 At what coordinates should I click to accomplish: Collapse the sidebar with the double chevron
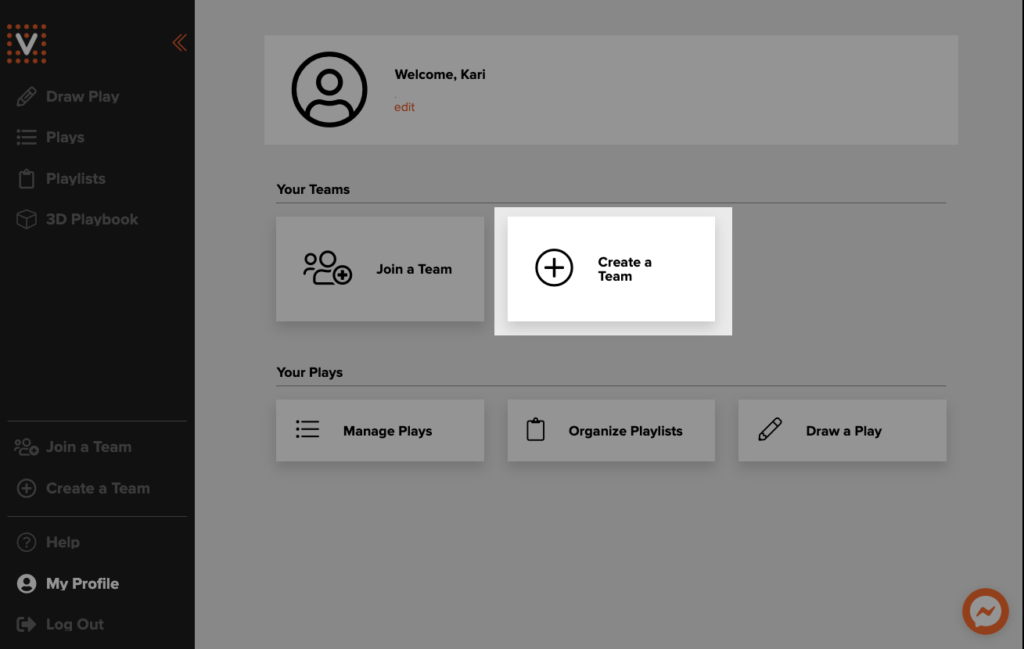(x=180, y=43)
